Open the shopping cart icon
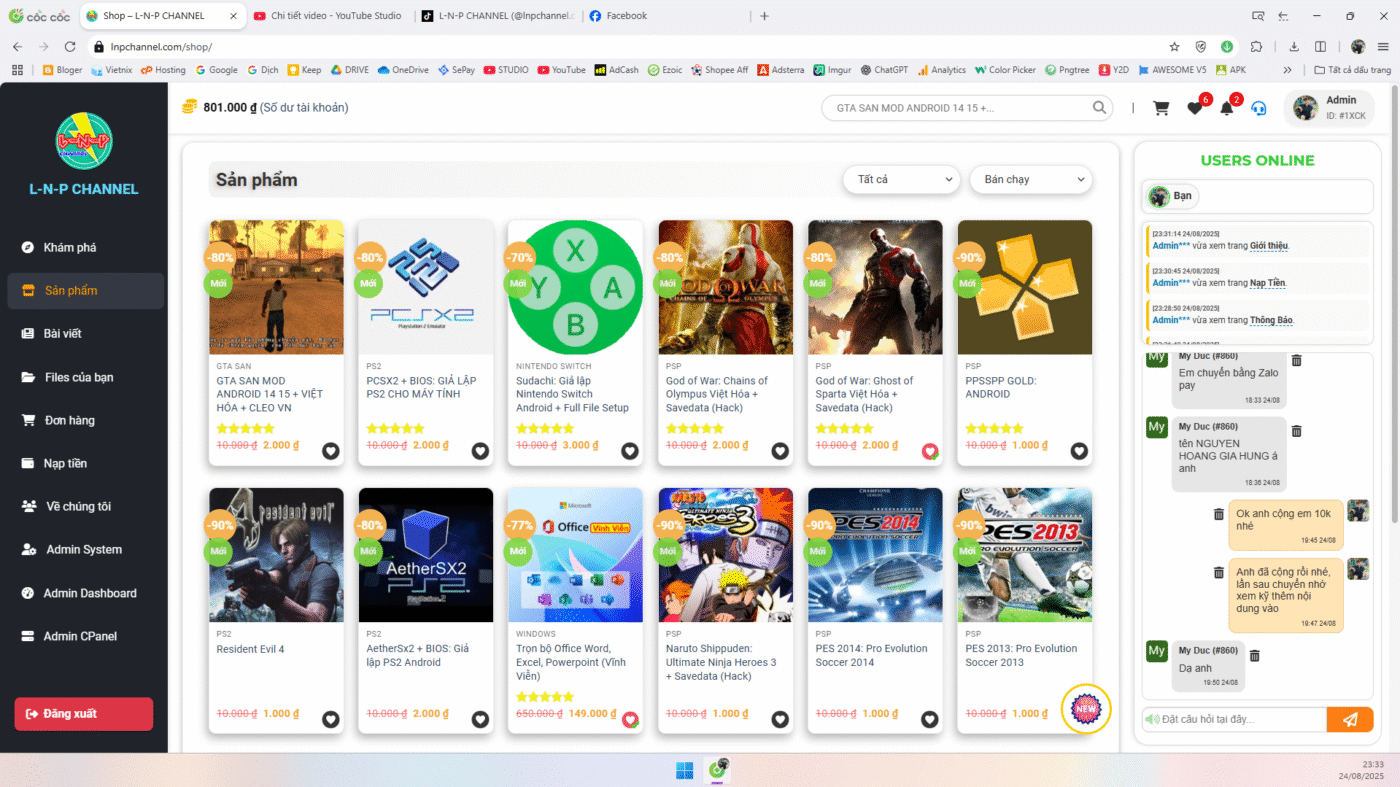 [1161, 108]
